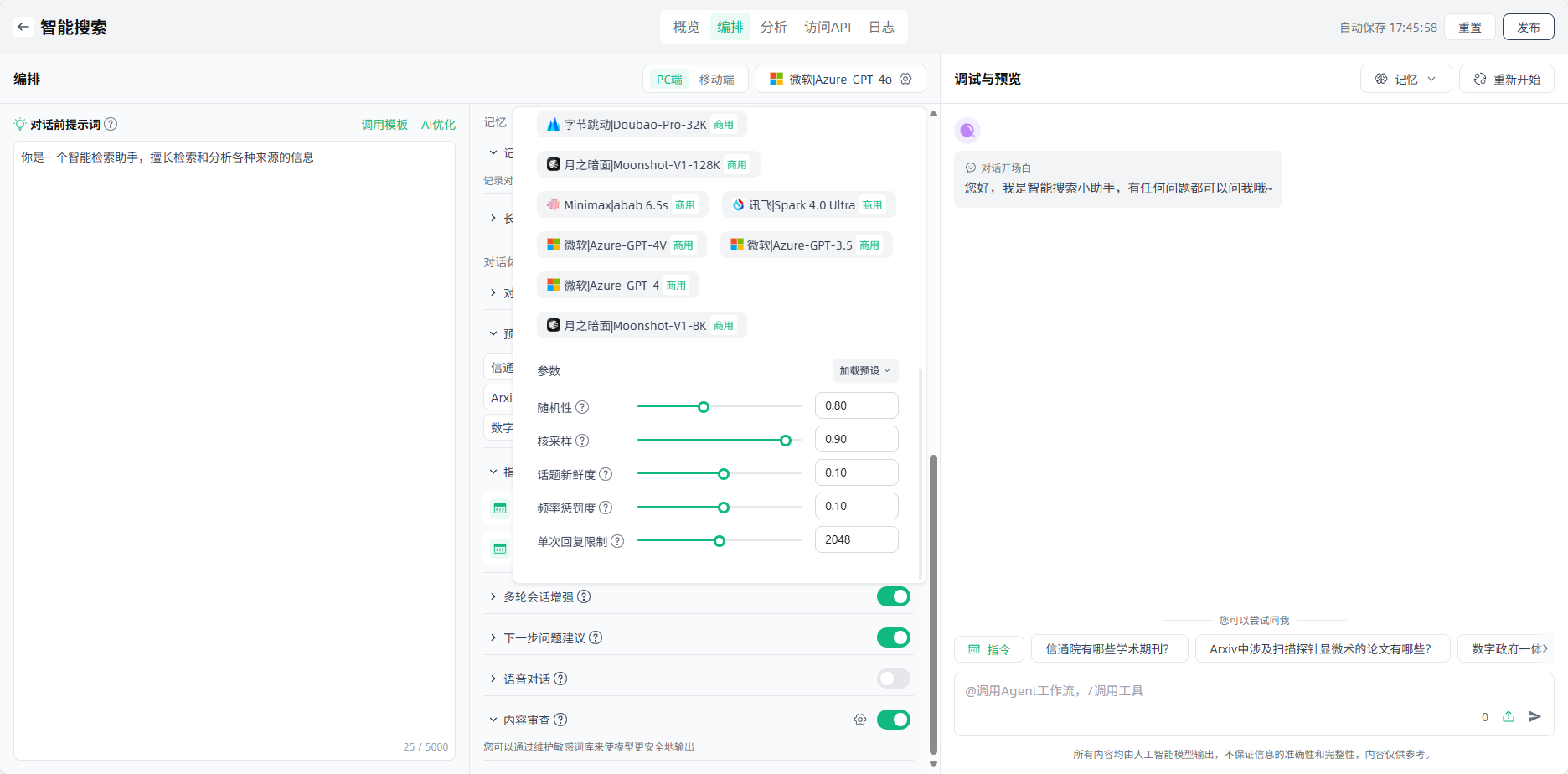1568x774 pixels.
Task: Click the upload icon in chat input
Action: 1509,716
